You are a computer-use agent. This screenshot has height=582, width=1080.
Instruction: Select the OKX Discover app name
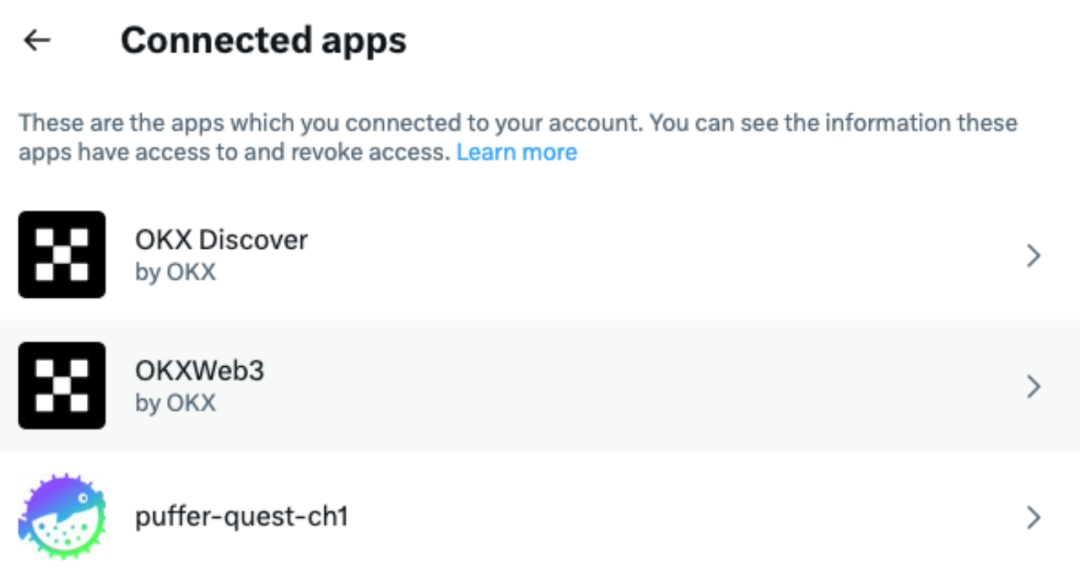pos(221,240)
